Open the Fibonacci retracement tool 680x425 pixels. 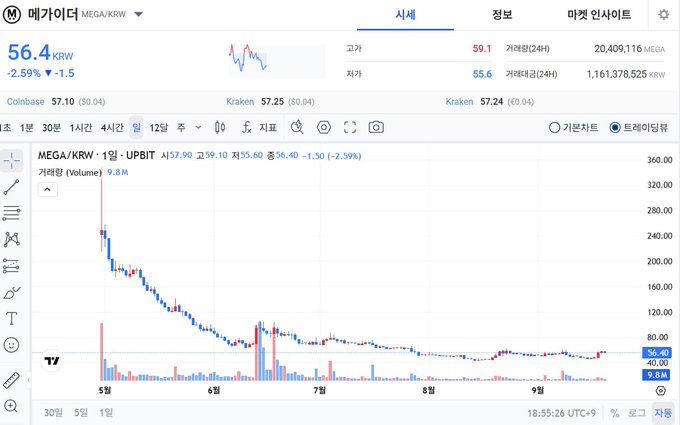12,213
